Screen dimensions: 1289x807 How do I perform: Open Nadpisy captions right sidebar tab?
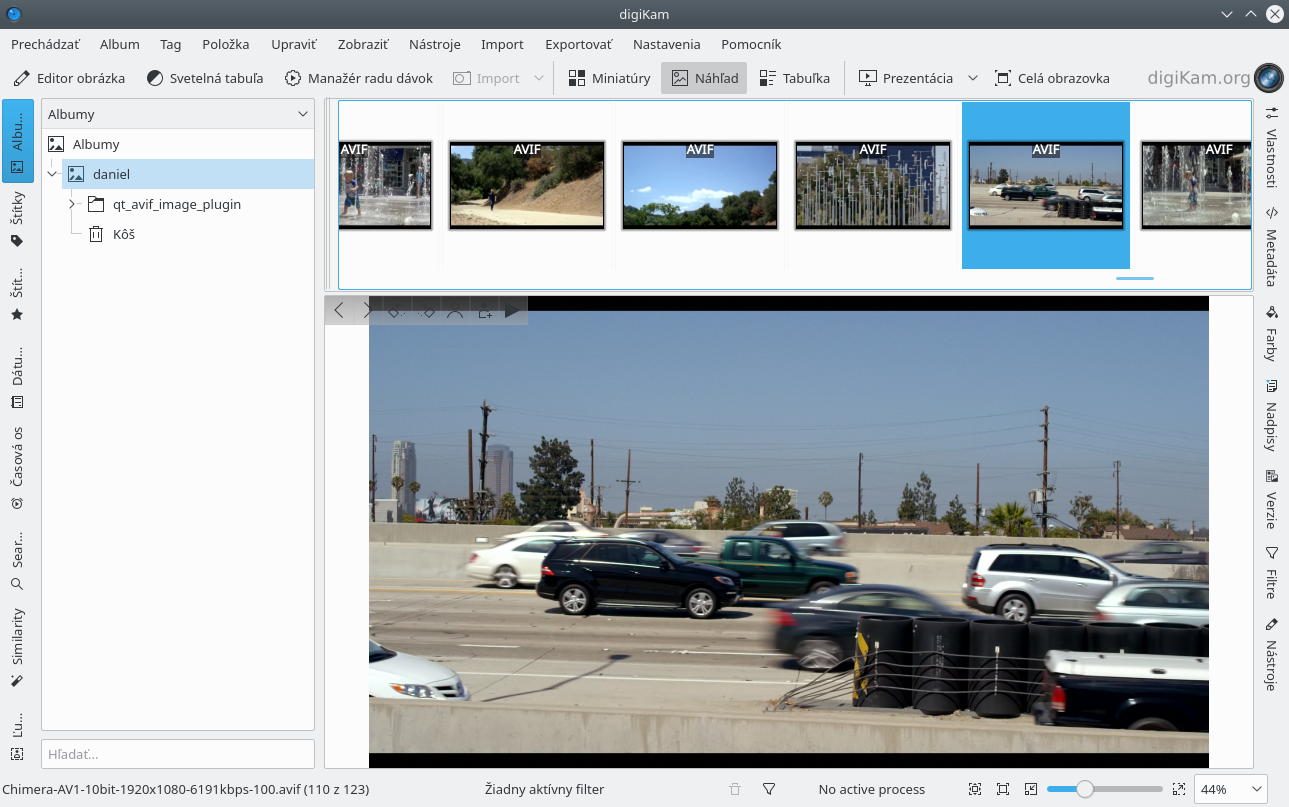[1272, 415]
